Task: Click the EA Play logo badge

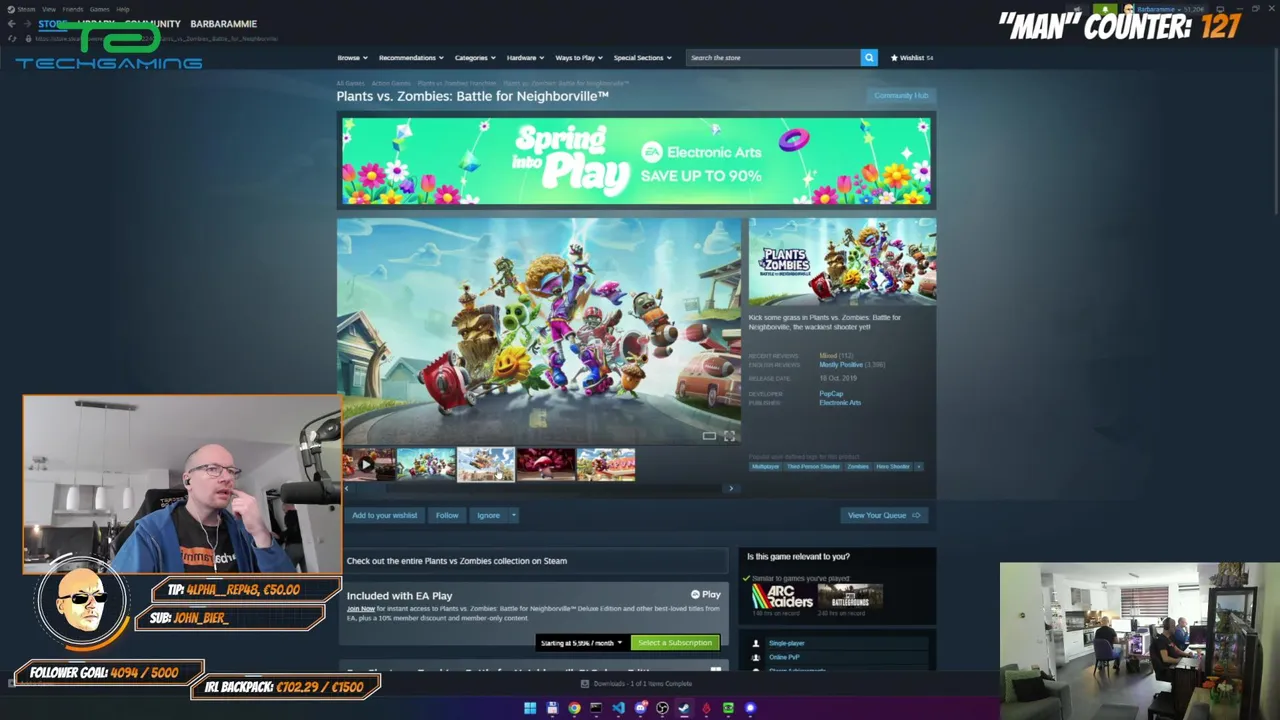Action: click(705, 594)
